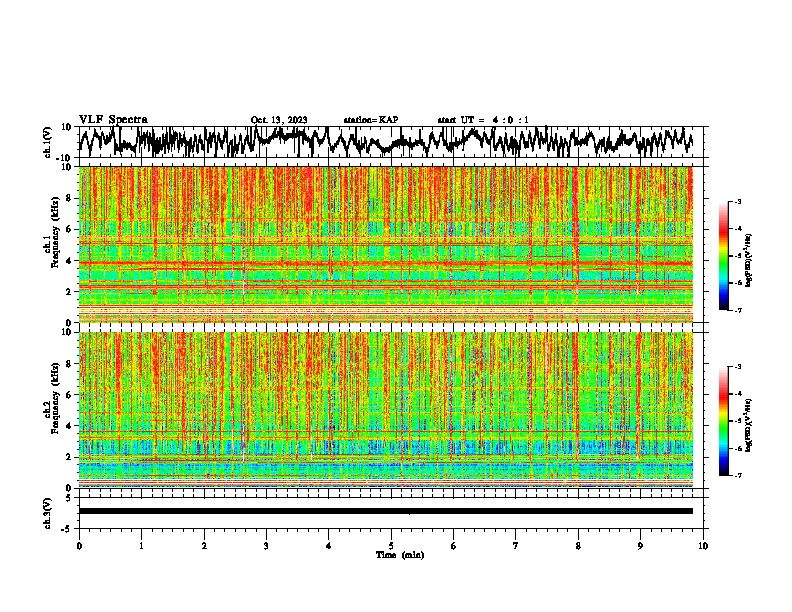
Task: Click the ch.3(V) axis label
Action: [48, 513]
